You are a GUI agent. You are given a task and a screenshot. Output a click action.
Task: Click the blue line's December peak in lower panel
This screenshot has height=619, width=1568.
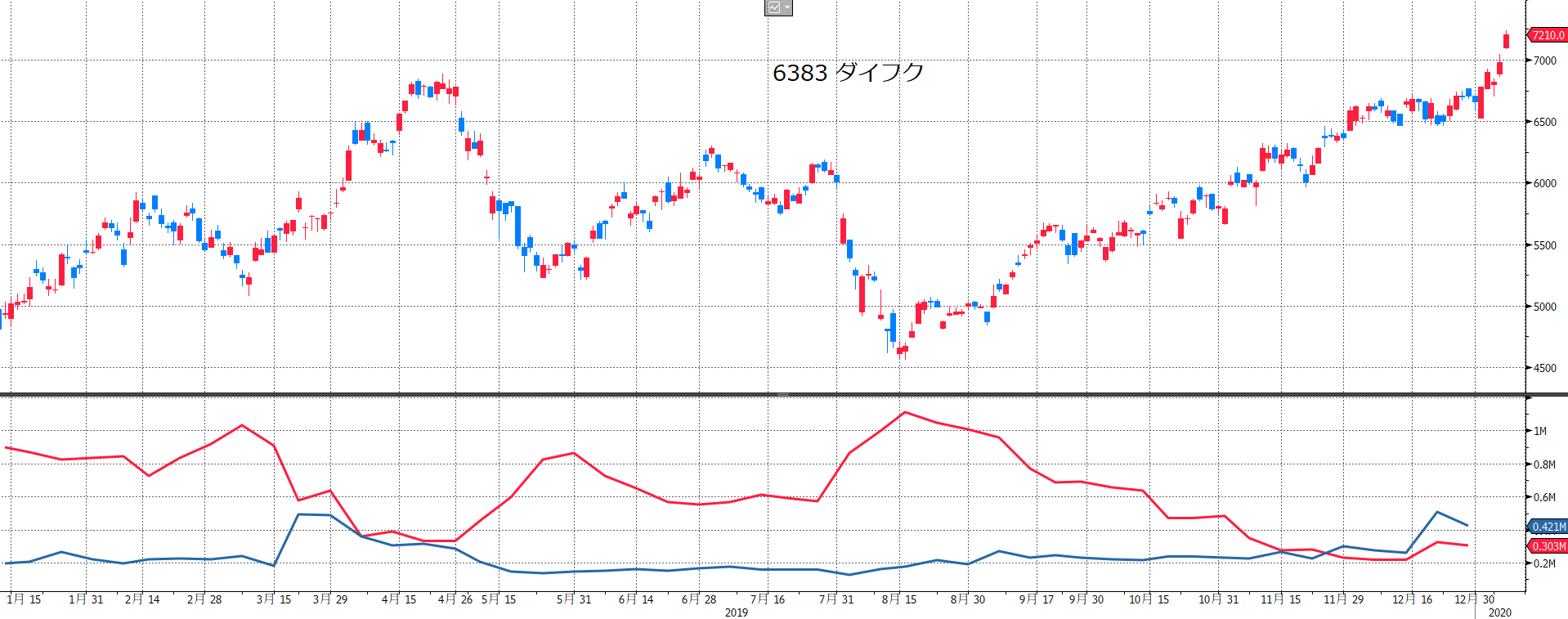click(1437, 512)
